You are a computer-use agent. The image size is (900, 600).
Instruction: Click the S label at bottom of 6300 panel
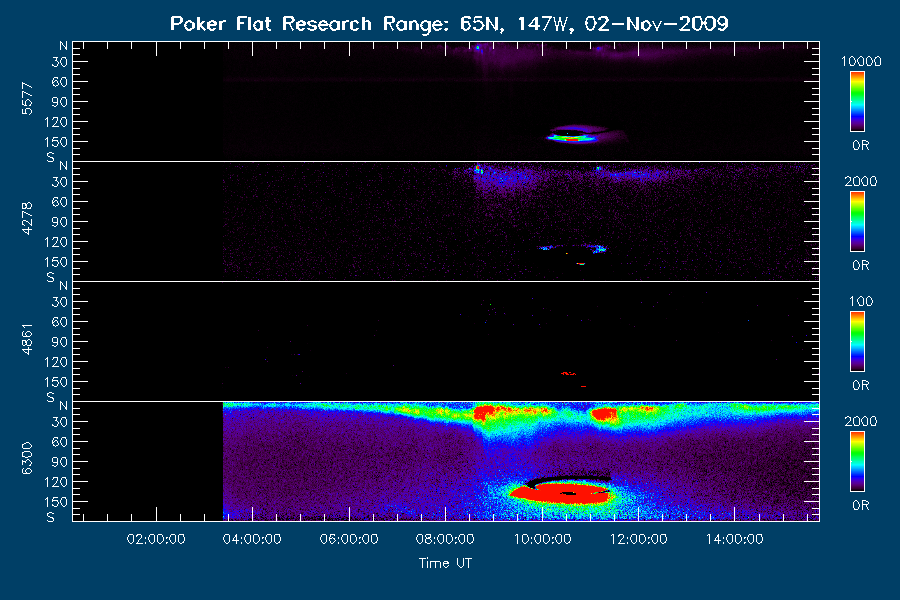click(51, 517)
